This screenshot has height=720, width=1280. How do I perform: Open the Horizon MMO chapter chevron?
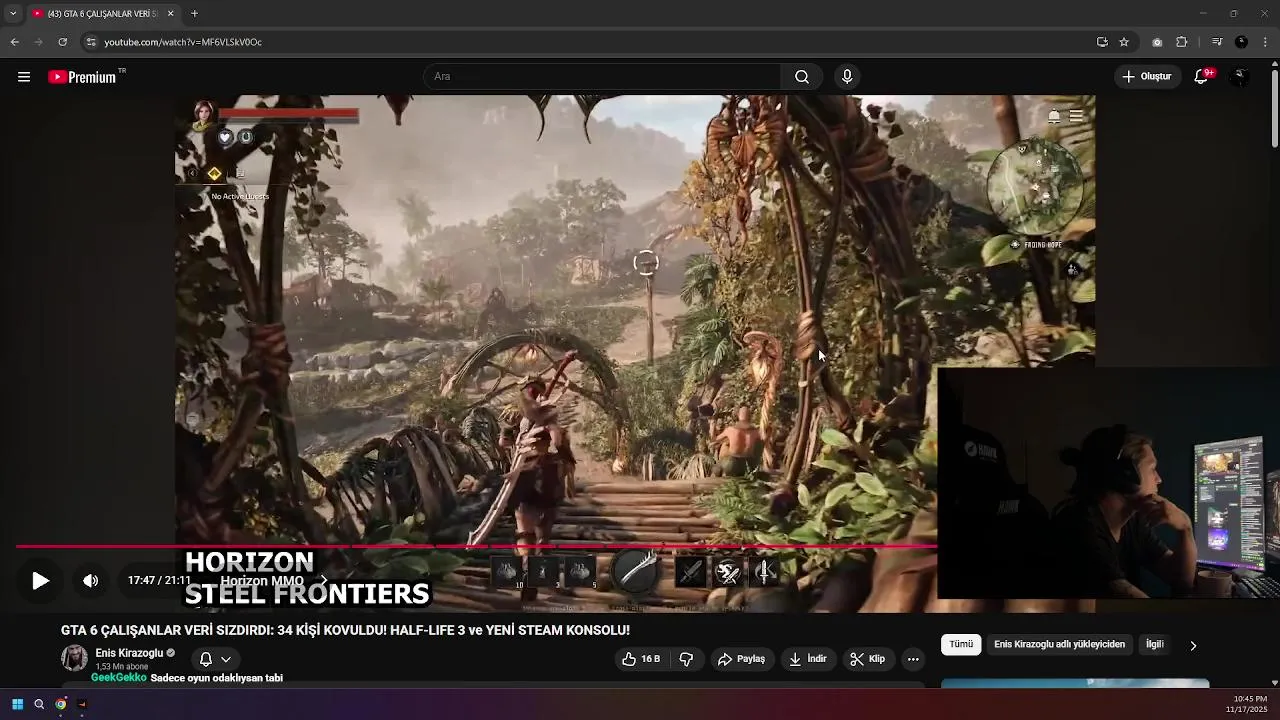[x=322, y=580]
